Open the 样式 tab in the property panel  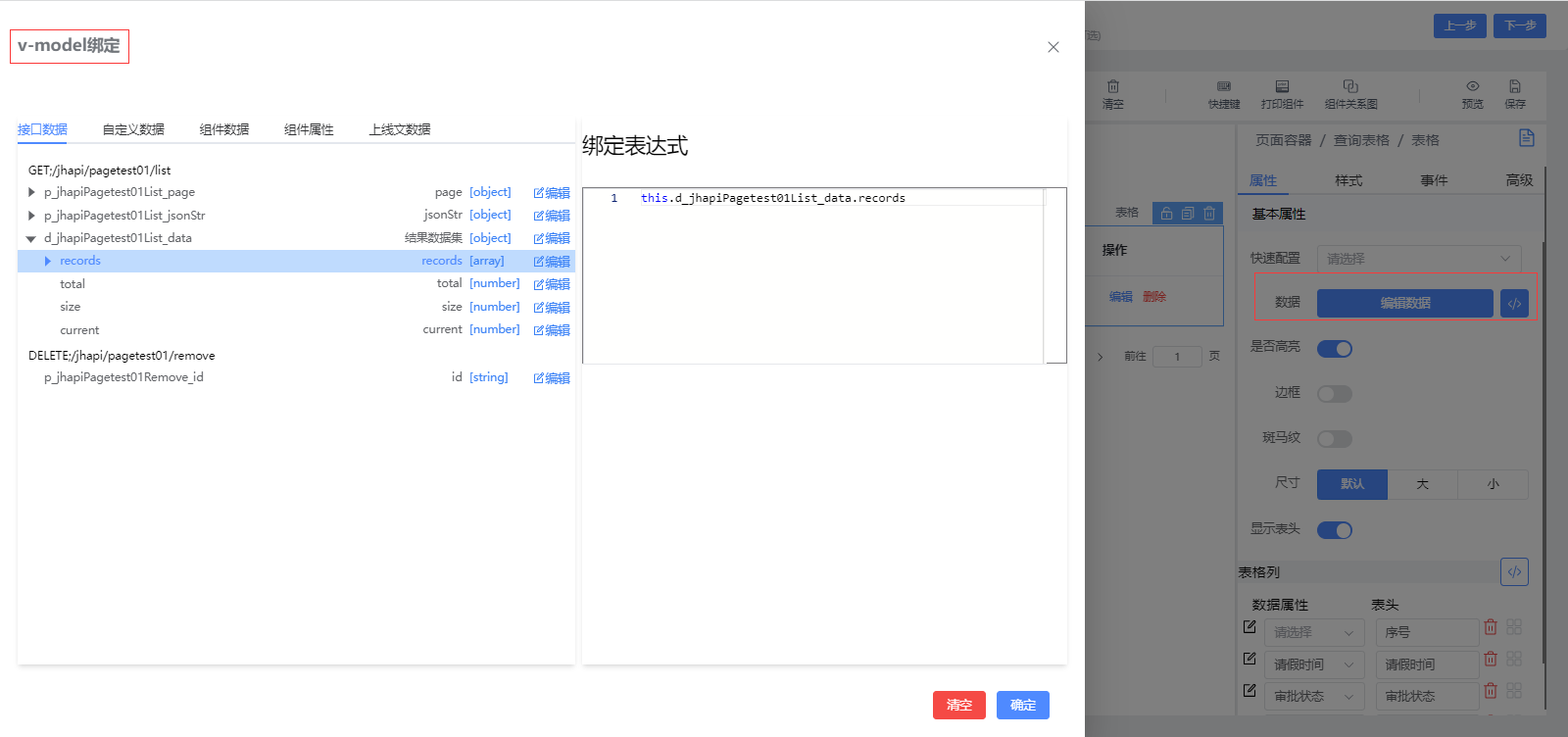pyautogui.click(x=1348, y=180)
